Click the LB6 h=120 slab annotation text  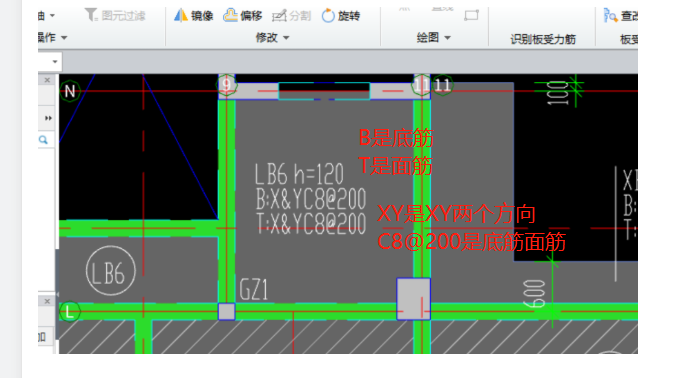pyautogui.click(x=299, y=174)
